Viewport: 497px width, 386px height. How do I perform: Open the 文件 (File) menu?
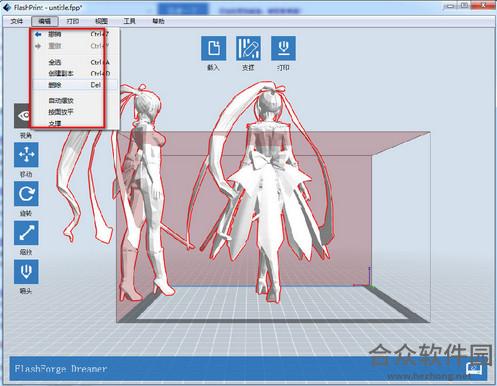click(16, 21)
